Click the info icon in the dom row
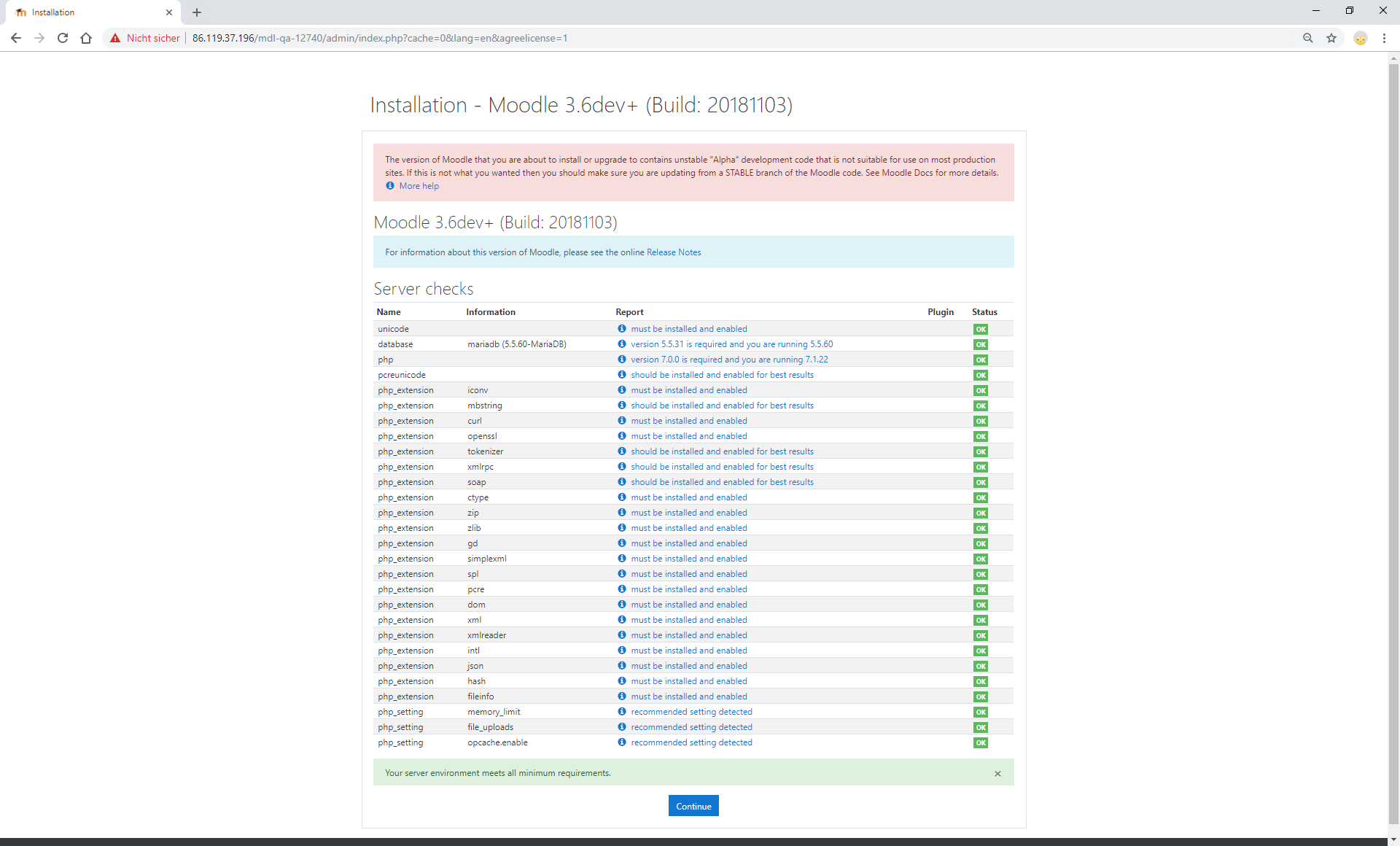1400x846 pixels. tap(622, 605)
